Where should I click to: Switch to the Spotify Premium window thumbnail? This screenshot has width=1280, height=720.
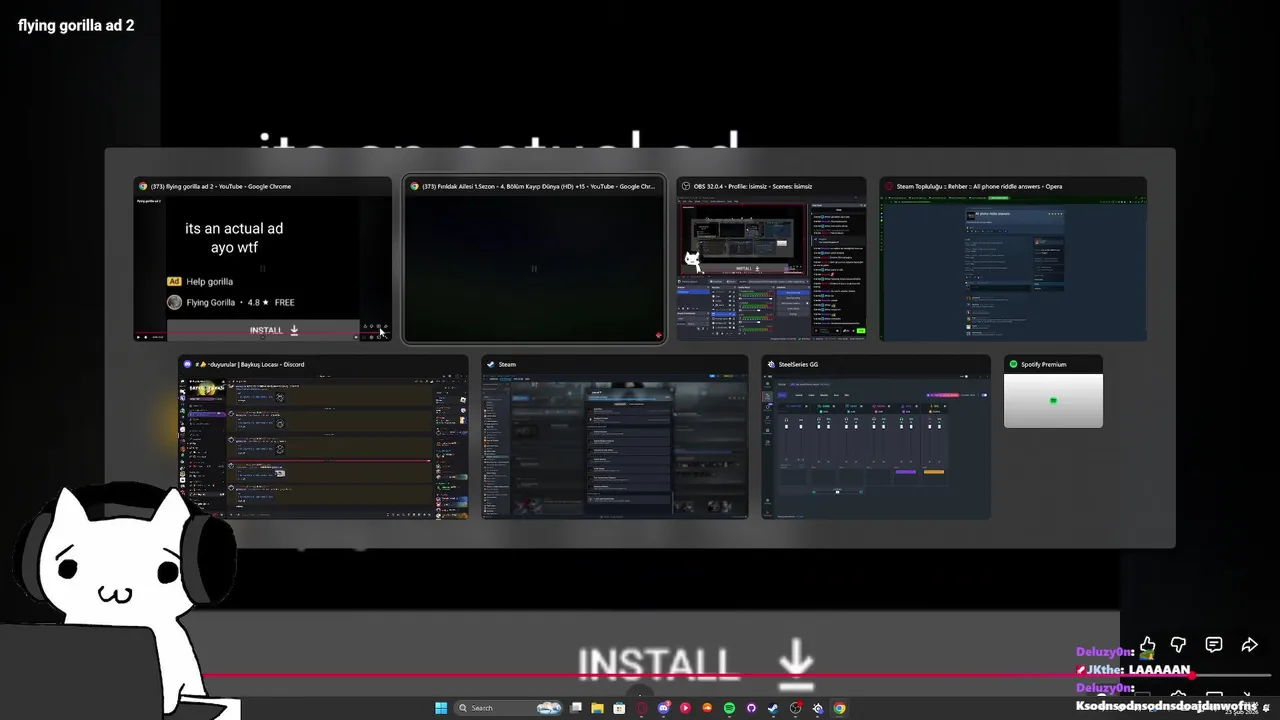click(x=1053, y=392)
